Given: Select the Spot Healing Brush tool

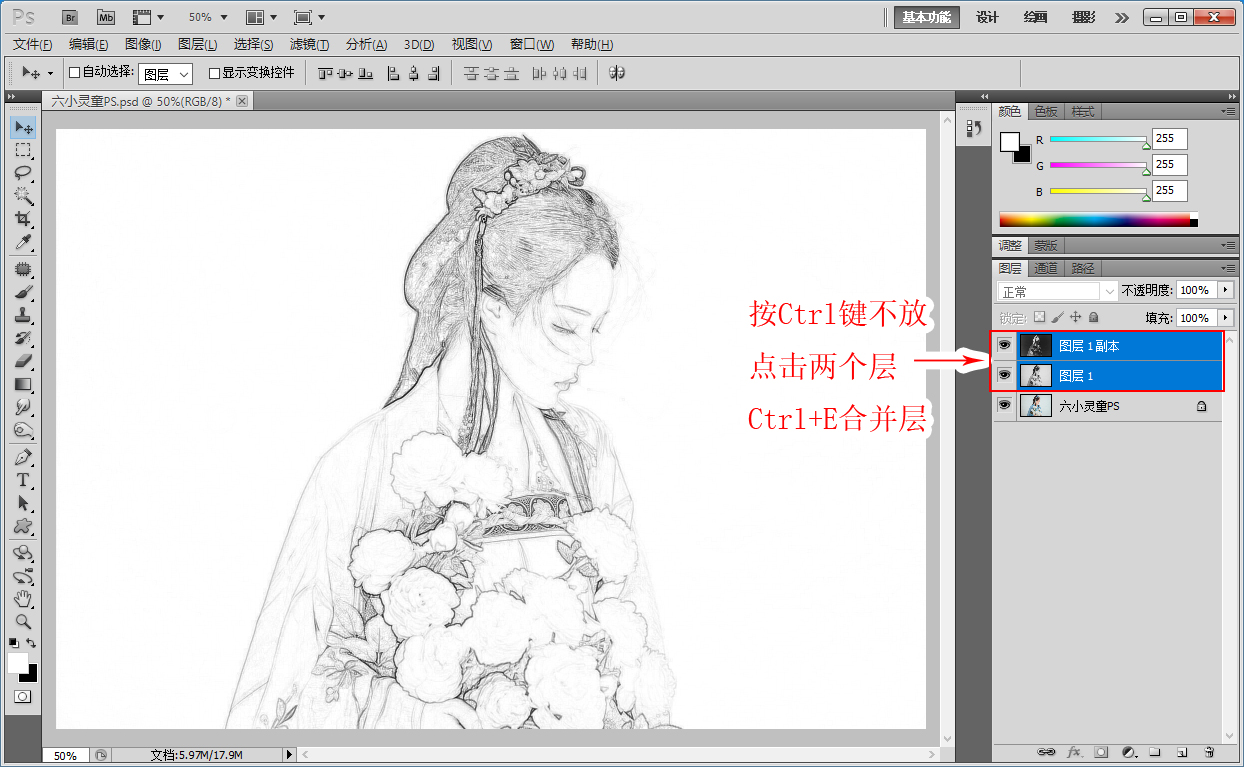Looking at the screenshot, I should (23, 269).
